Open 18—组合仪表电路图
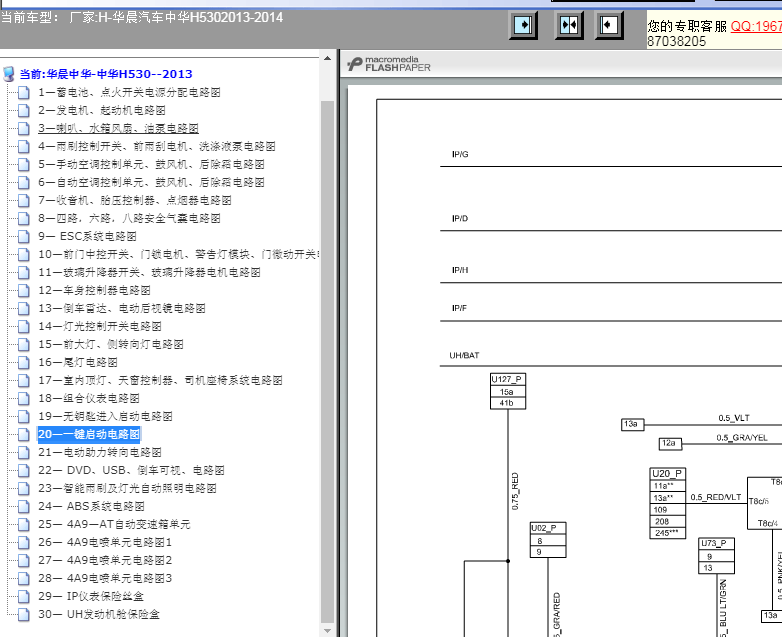This screenshot has height=637, width=782. point(89,398)
